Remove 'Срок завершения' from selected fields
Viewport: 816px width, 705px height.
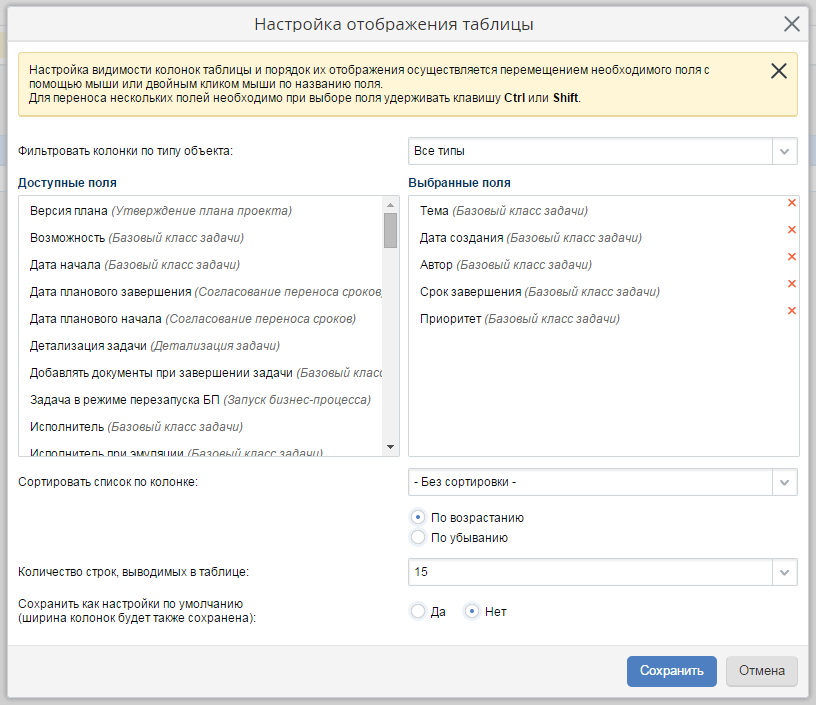coord(791,284)
